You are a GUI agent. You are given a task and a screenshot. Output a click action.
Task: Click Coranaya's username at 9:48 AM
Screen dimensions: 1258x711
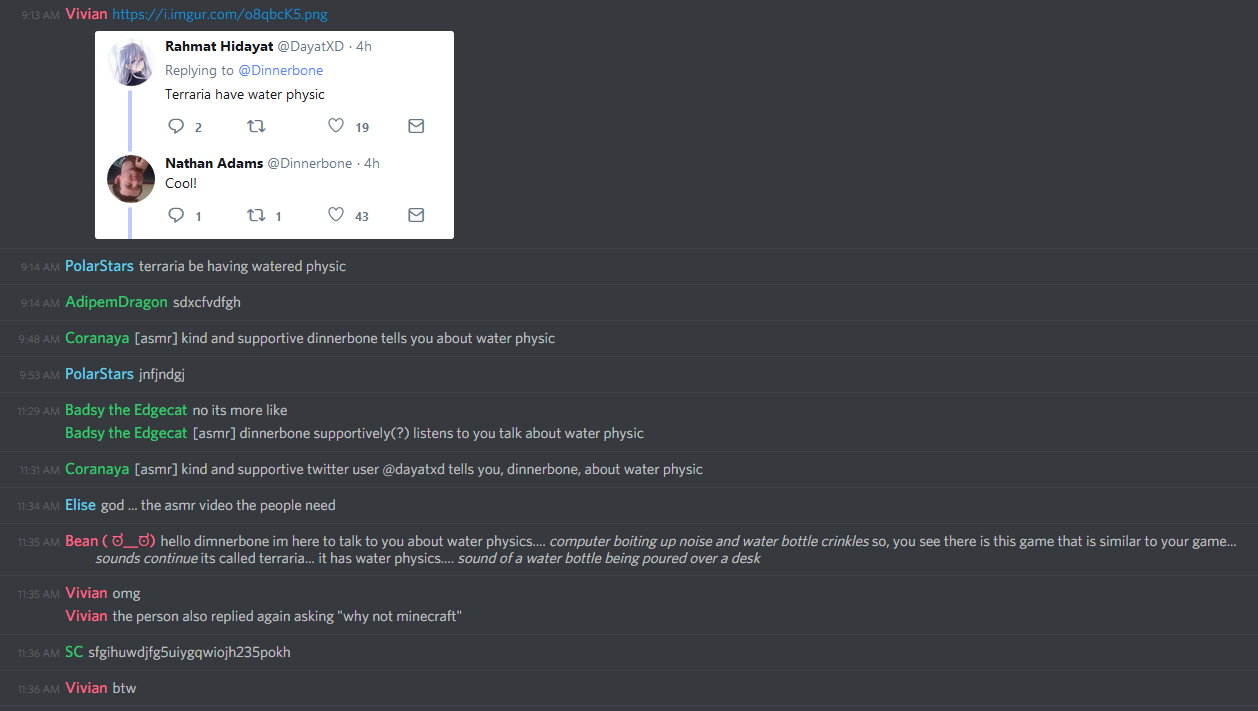(97, 338)
